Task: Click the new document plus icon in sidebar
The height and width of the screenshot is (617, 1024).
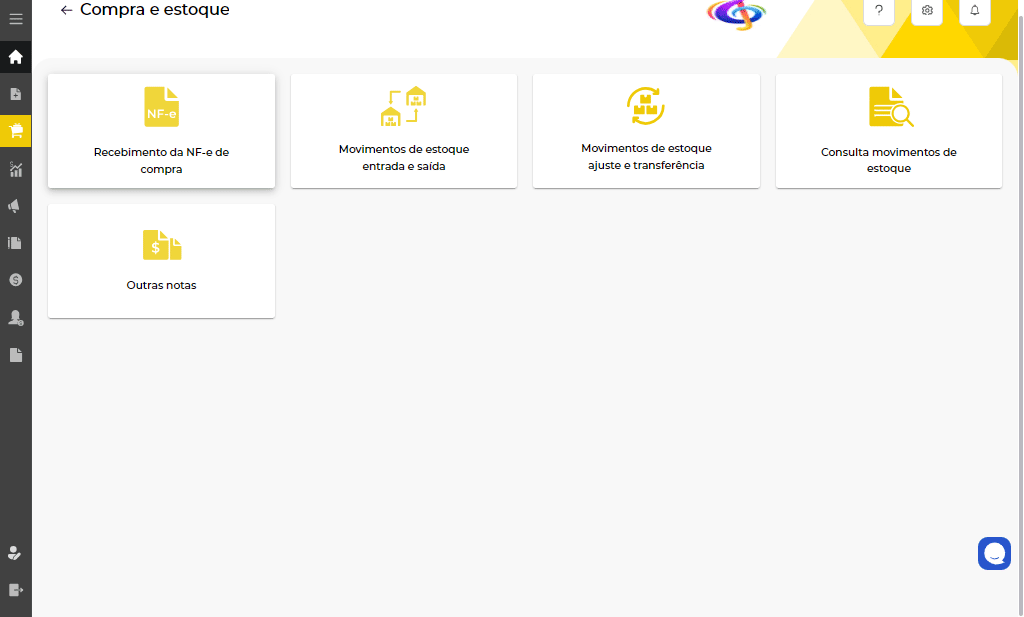Action: click(x=16, y=94)
